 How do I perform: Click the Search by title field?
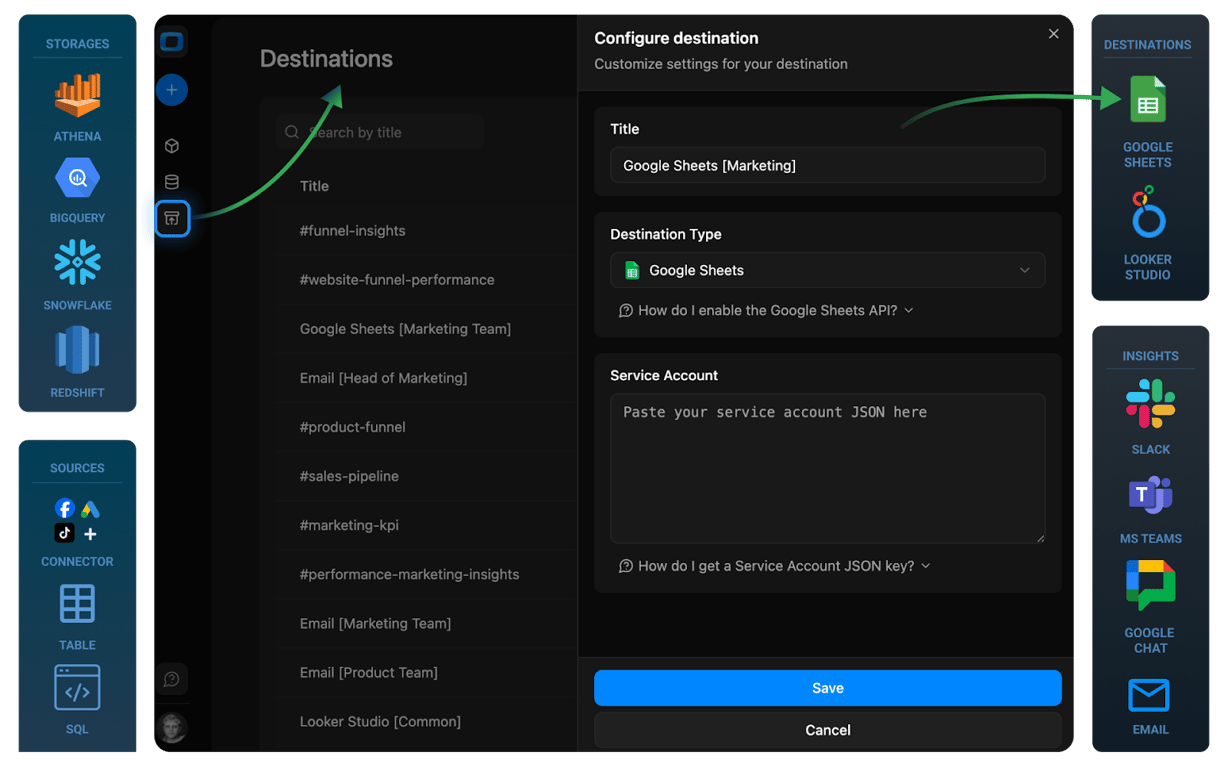pyautogui.click(x=380, y=132)
